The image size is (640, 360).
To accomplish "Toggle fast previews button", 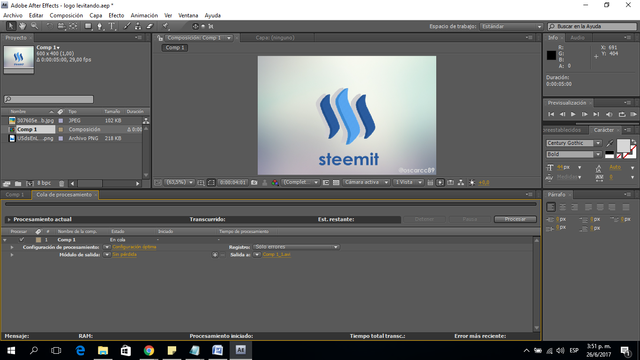I will coord(440,182).
